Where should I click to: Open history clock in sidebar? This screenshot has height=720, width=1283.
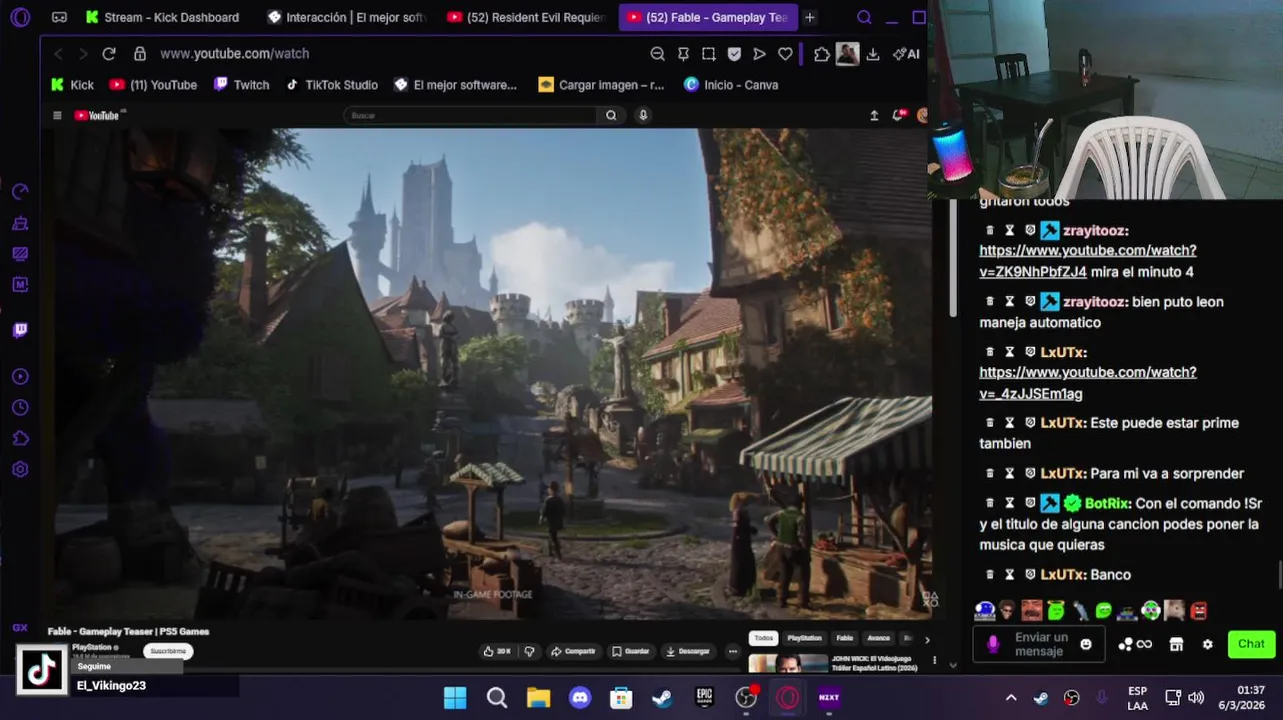pos(20,408)
